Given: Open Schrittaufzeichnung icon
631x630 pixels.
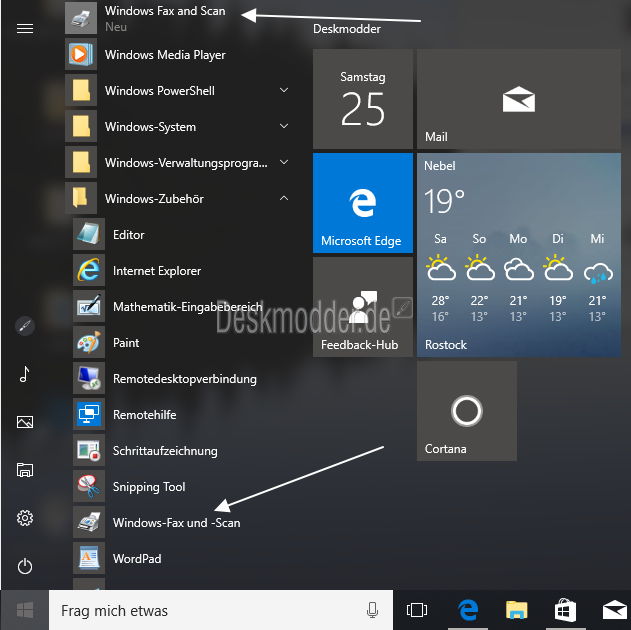Looking at the screenshot, I should pyautogui.click(x=89, y=450).
